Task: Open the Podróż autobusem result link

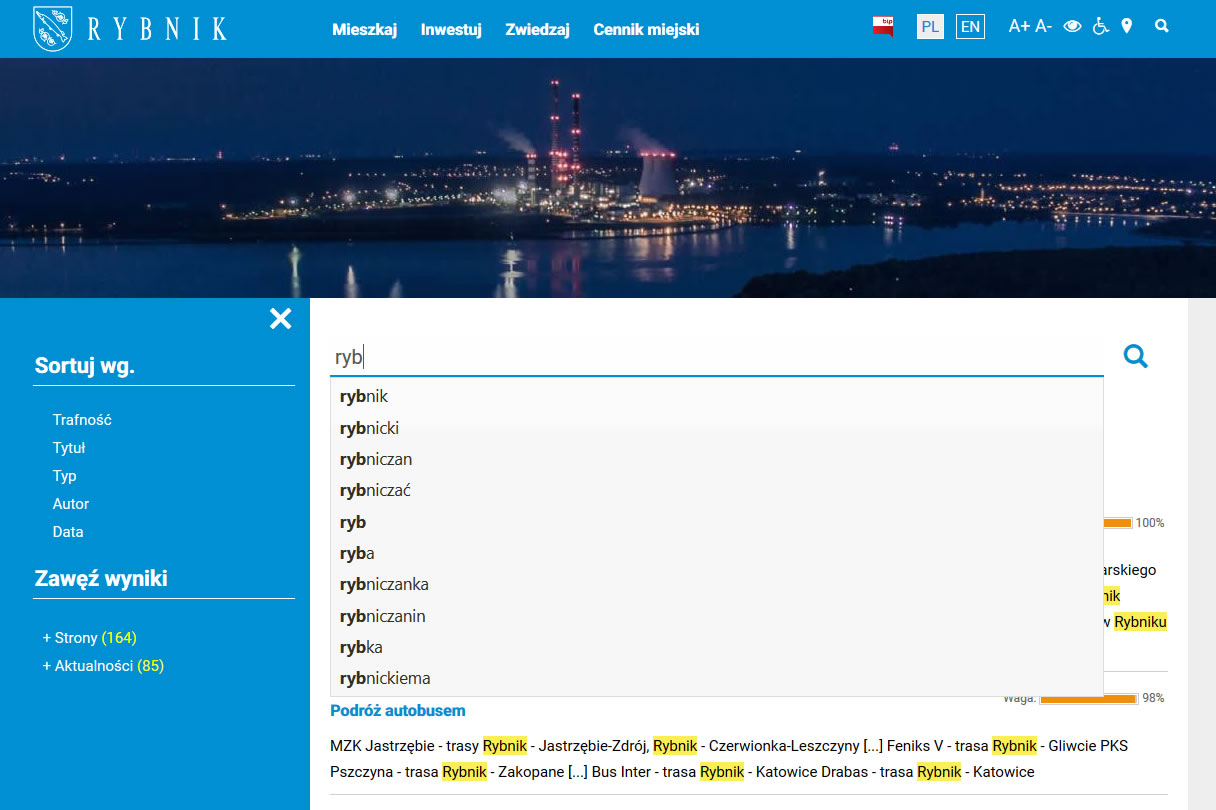Action: 397,710
